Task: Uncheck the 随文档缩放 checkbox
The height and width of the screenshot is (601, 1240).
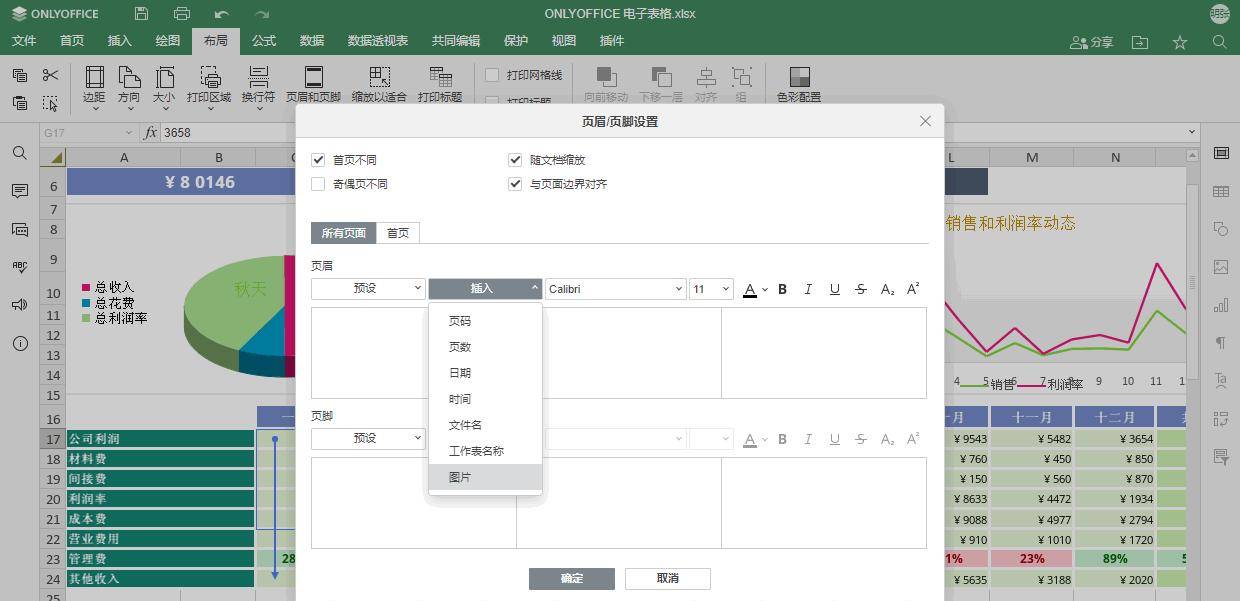Action: click(515, 159)
